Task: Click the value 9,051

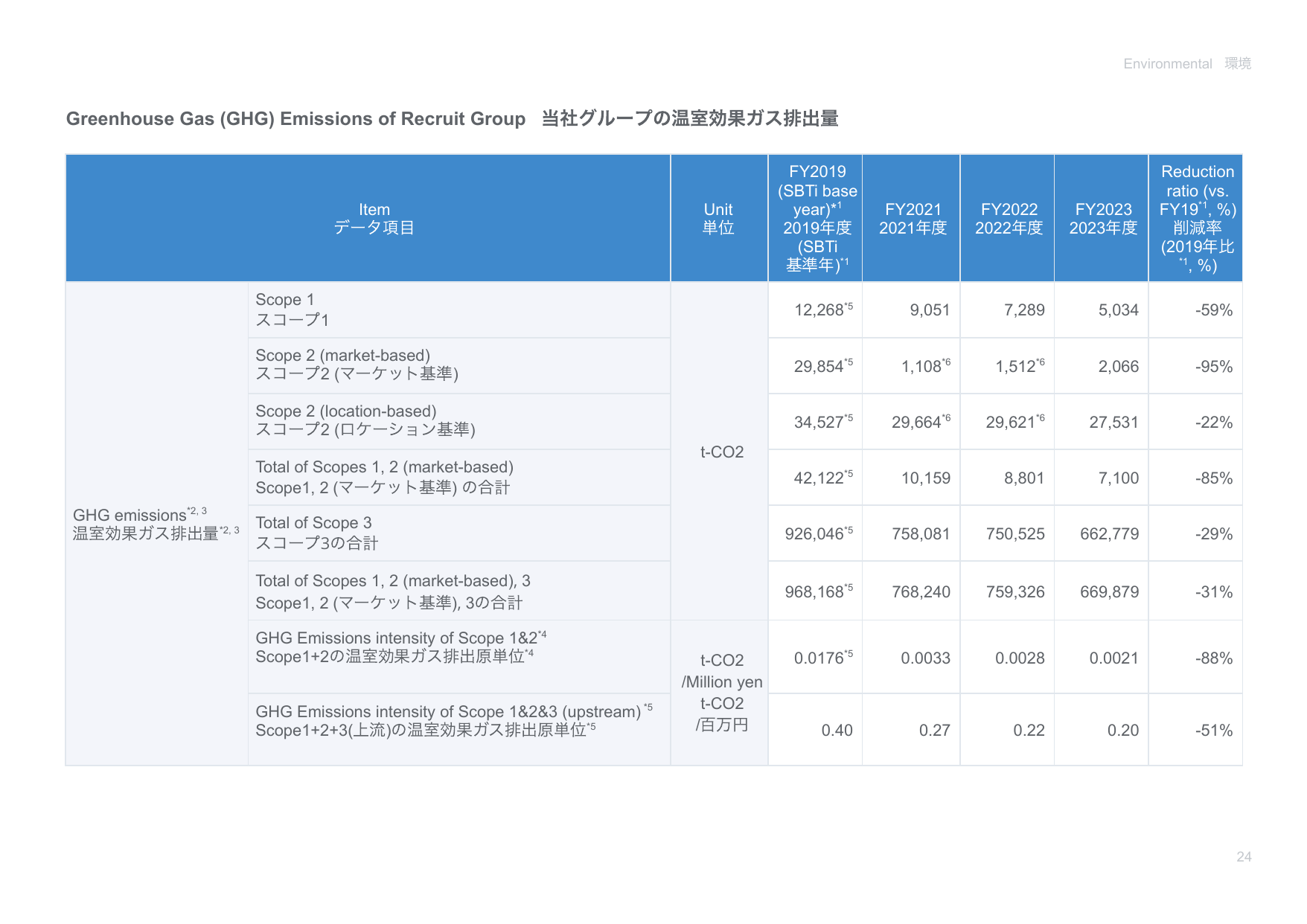Action: point(930,310)
